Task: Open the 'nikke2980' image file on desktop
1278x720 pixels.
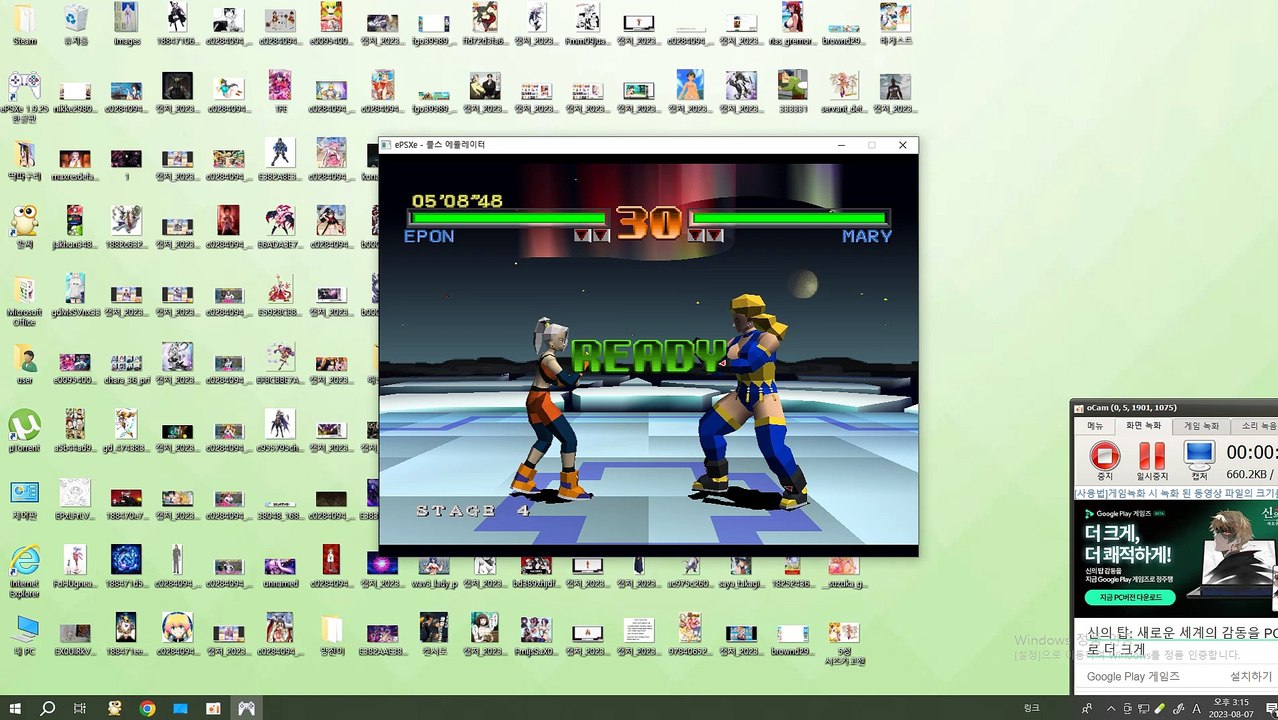Action: [x=75, y=97]
